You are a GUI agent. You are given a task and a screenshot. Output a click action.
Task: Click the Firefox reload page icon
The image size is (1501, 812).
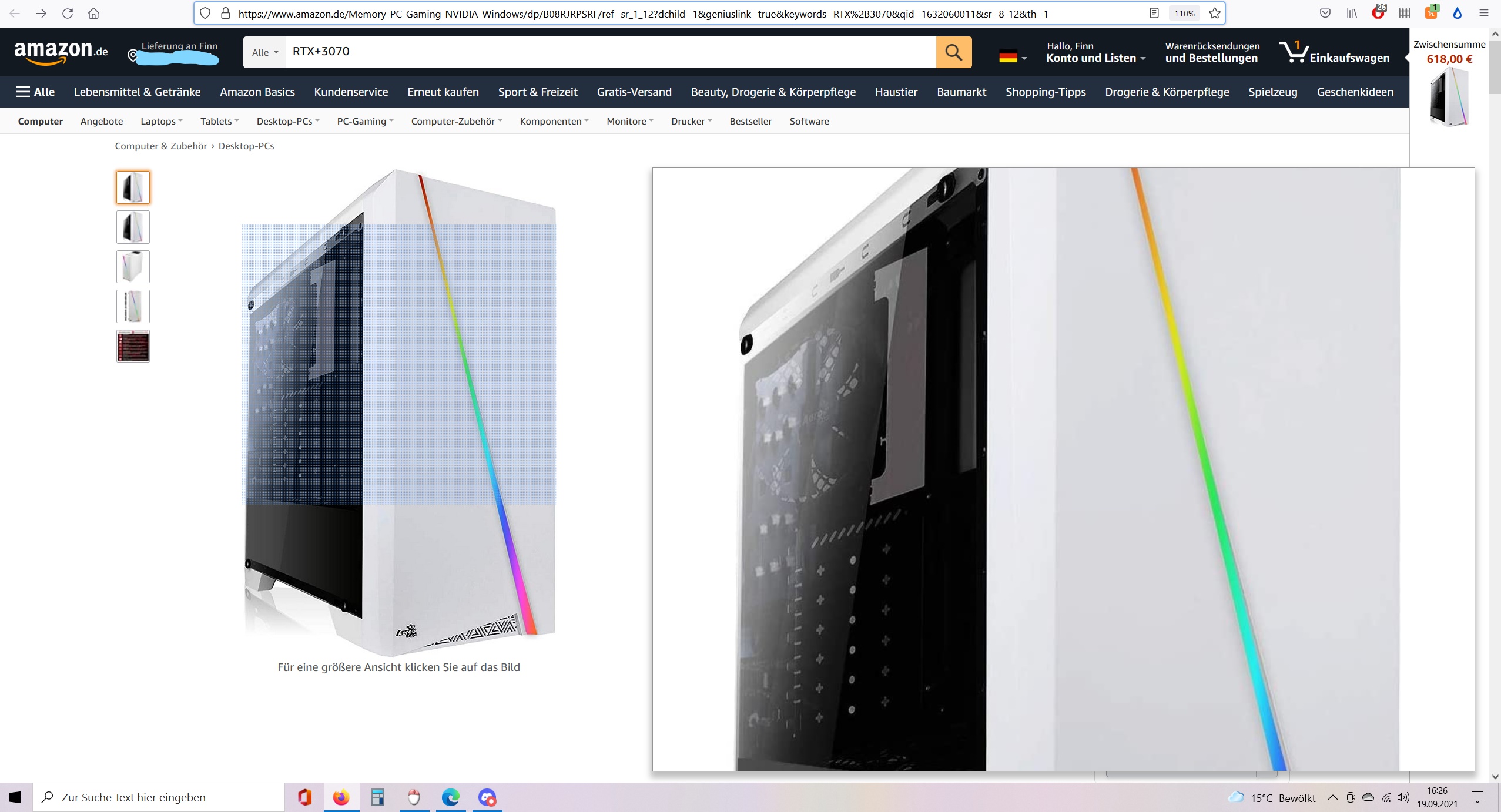tap(68, 13)
